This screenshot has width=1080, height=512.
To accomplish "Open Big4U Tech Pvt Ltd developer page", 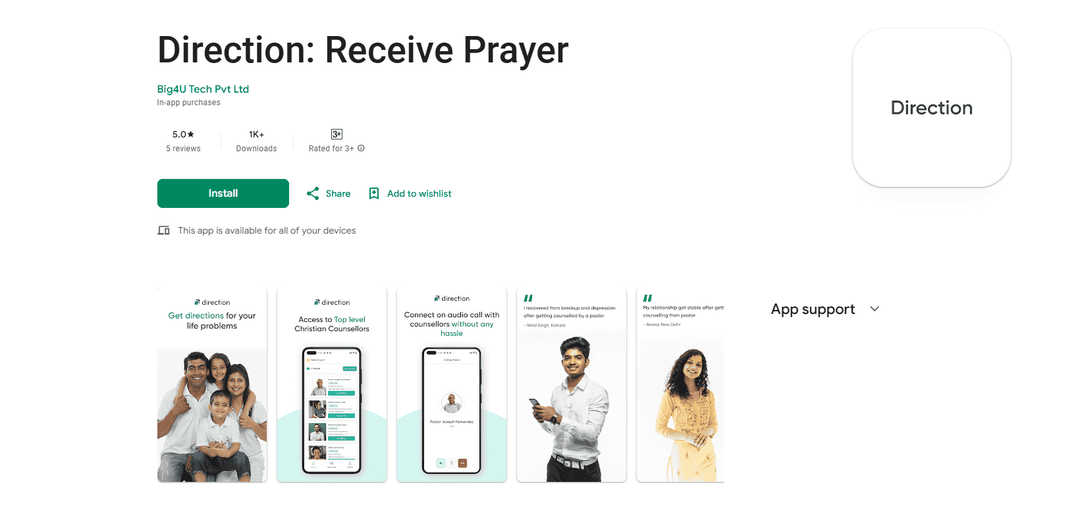I will click(203, 90).
